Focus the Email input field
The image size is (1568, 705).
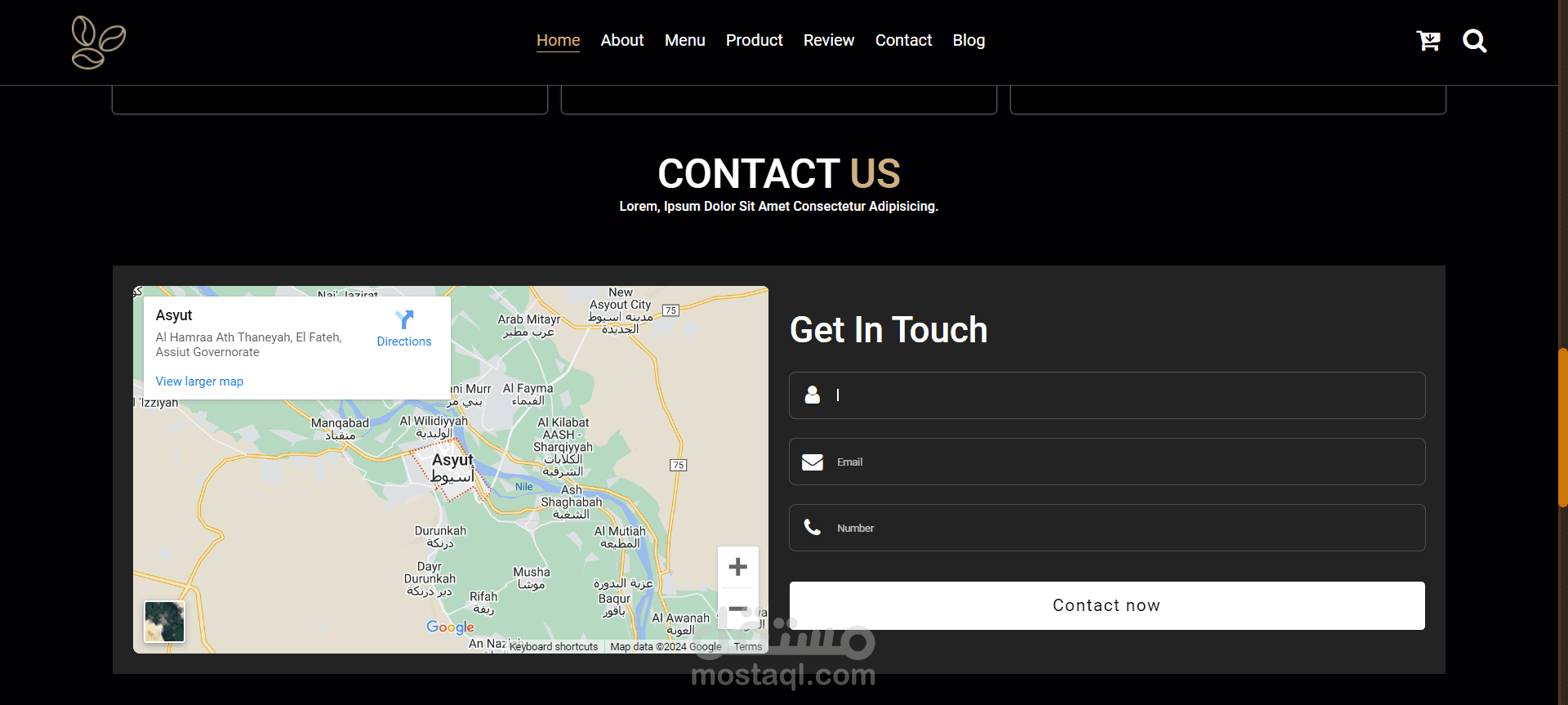(x=1107, y=462)
